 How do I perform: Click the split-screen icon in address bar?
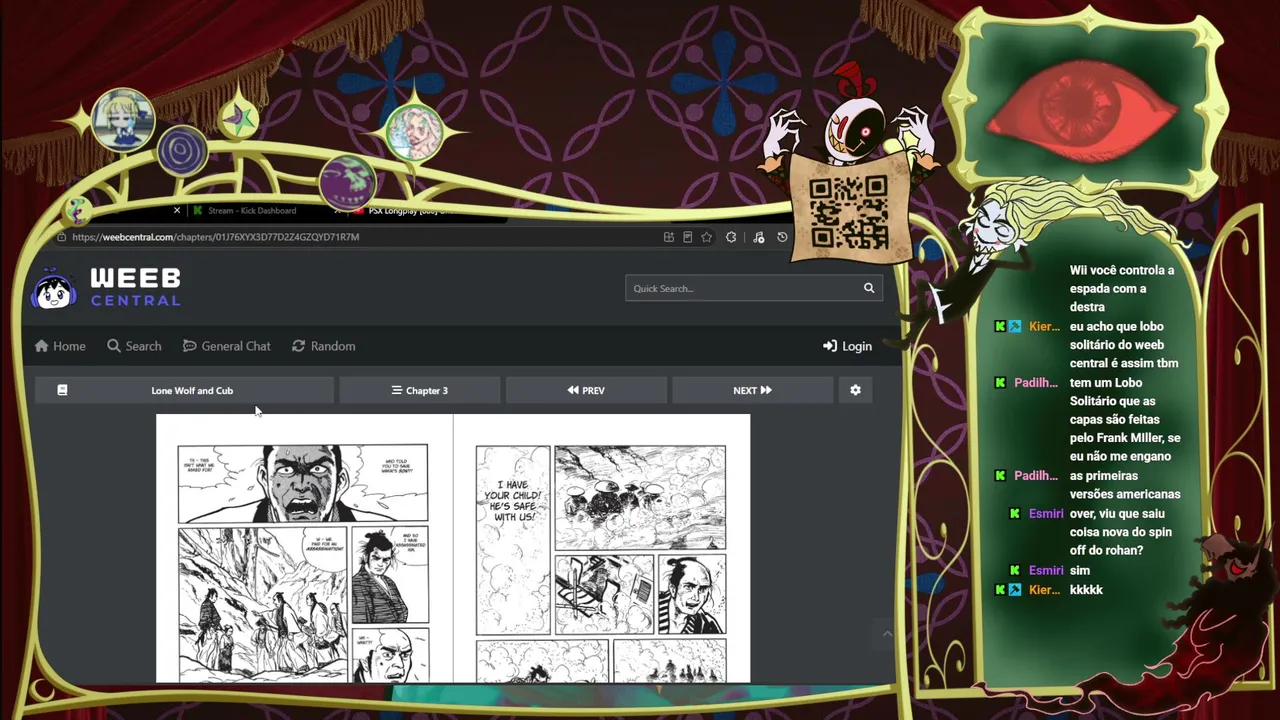coord(668,237)
